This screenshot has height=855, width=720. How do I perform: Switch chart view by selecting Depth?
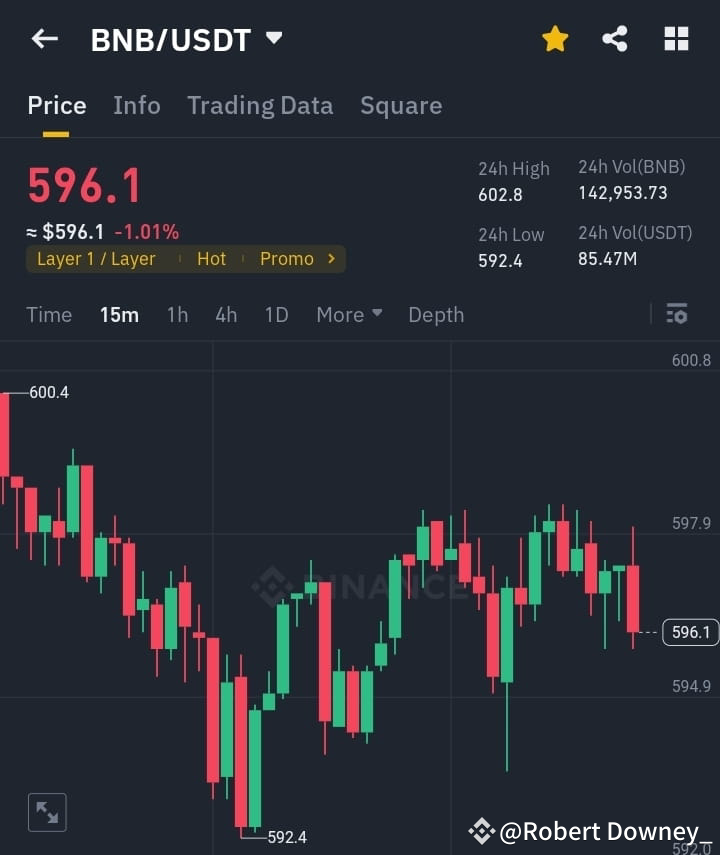[436, 314]
